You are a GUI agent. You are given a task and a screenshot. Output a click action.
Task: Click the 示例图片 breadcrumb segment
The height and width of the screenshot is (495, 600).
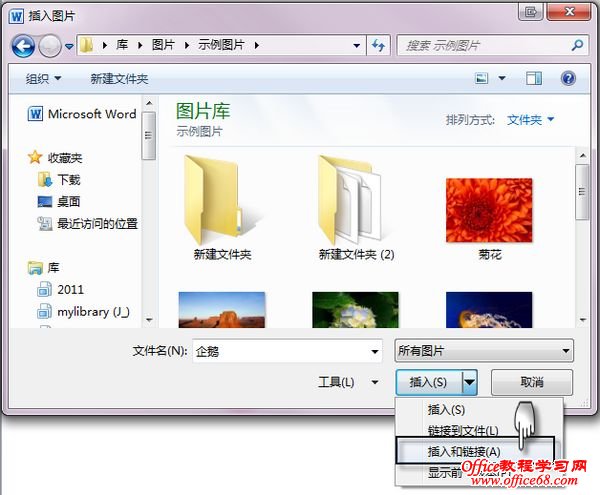[222, 45]
